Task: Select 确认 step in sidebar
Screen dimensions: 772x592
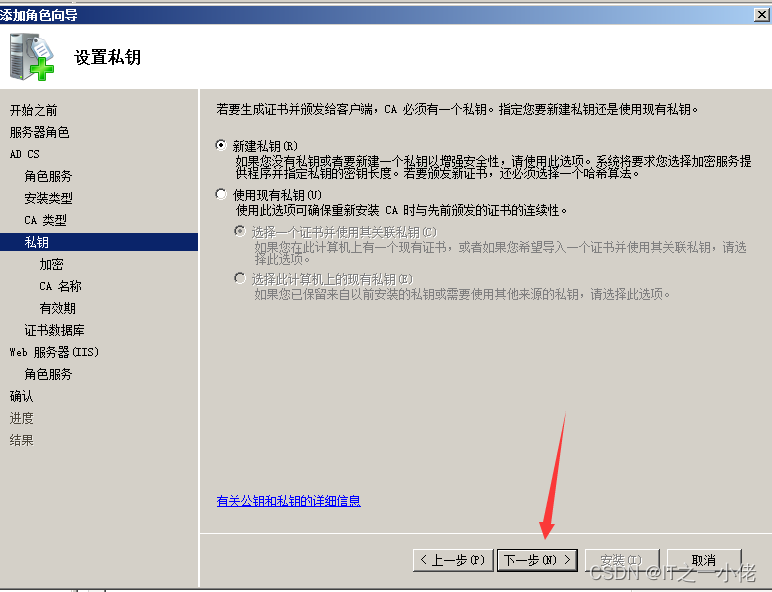Action: click(22, 396)
